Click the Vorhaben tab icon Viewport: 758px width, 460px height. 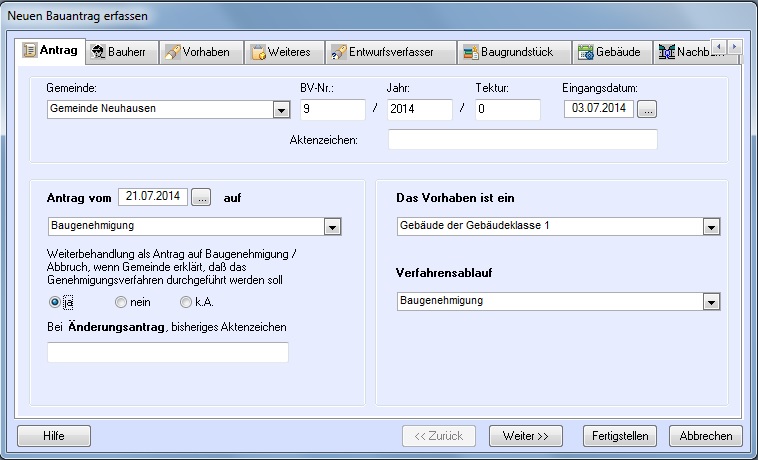[172, 52]
